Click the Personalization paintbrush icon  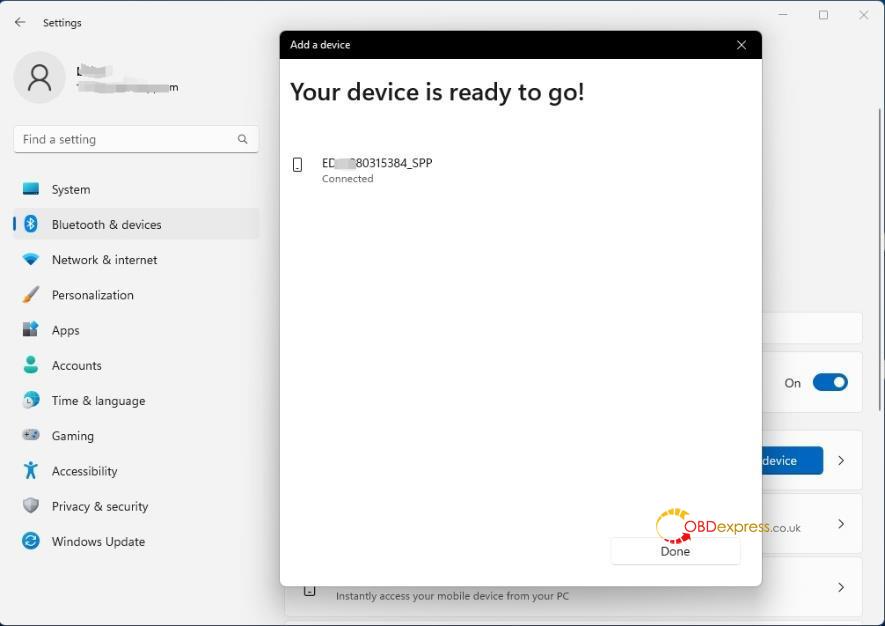[31, 295]
